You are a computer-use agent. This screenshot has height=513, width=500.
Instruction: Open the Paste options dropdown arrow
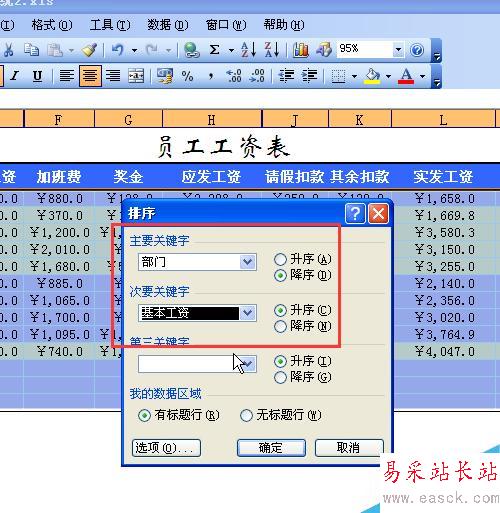[x=71, y=50]
